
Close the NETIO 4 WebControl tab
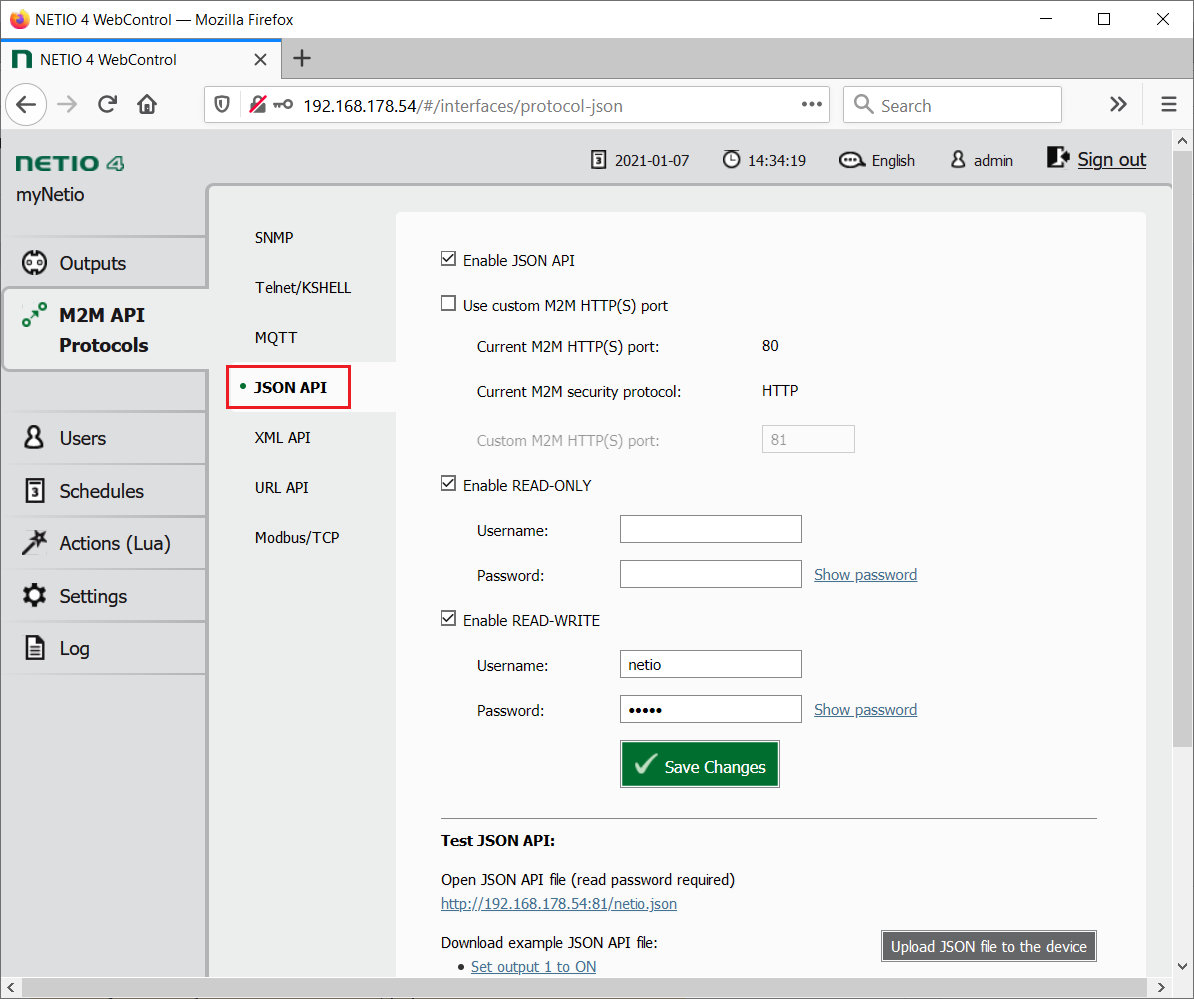(260, 59)
